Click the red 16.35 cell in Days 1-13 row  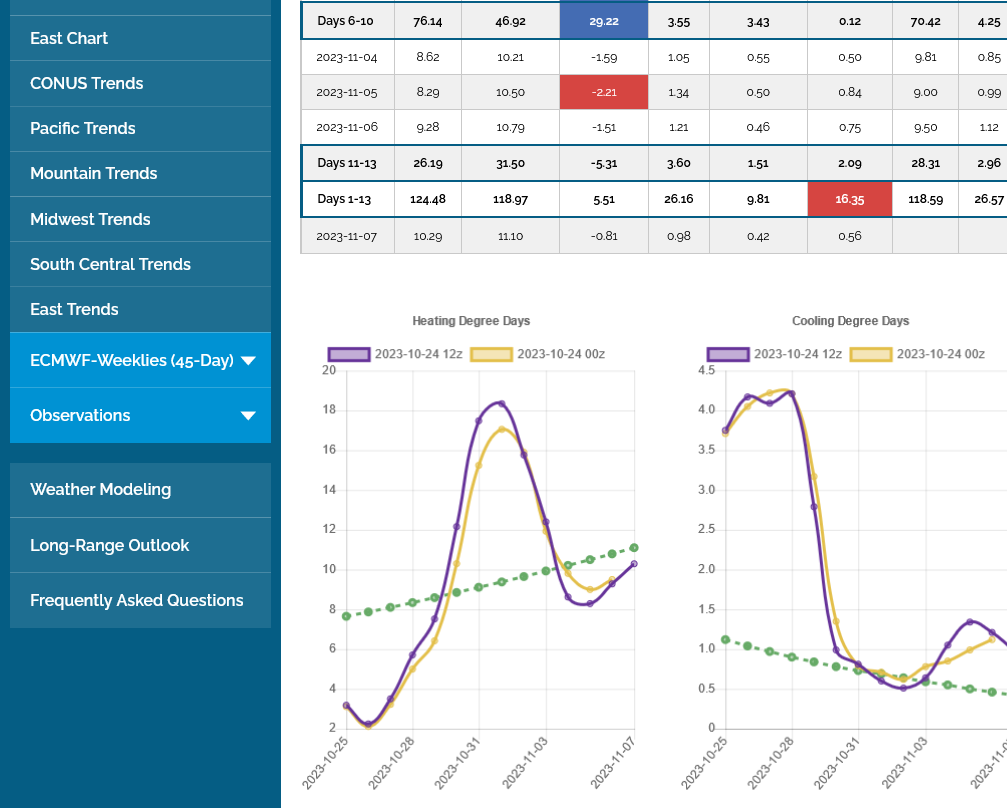coord(849,199)
